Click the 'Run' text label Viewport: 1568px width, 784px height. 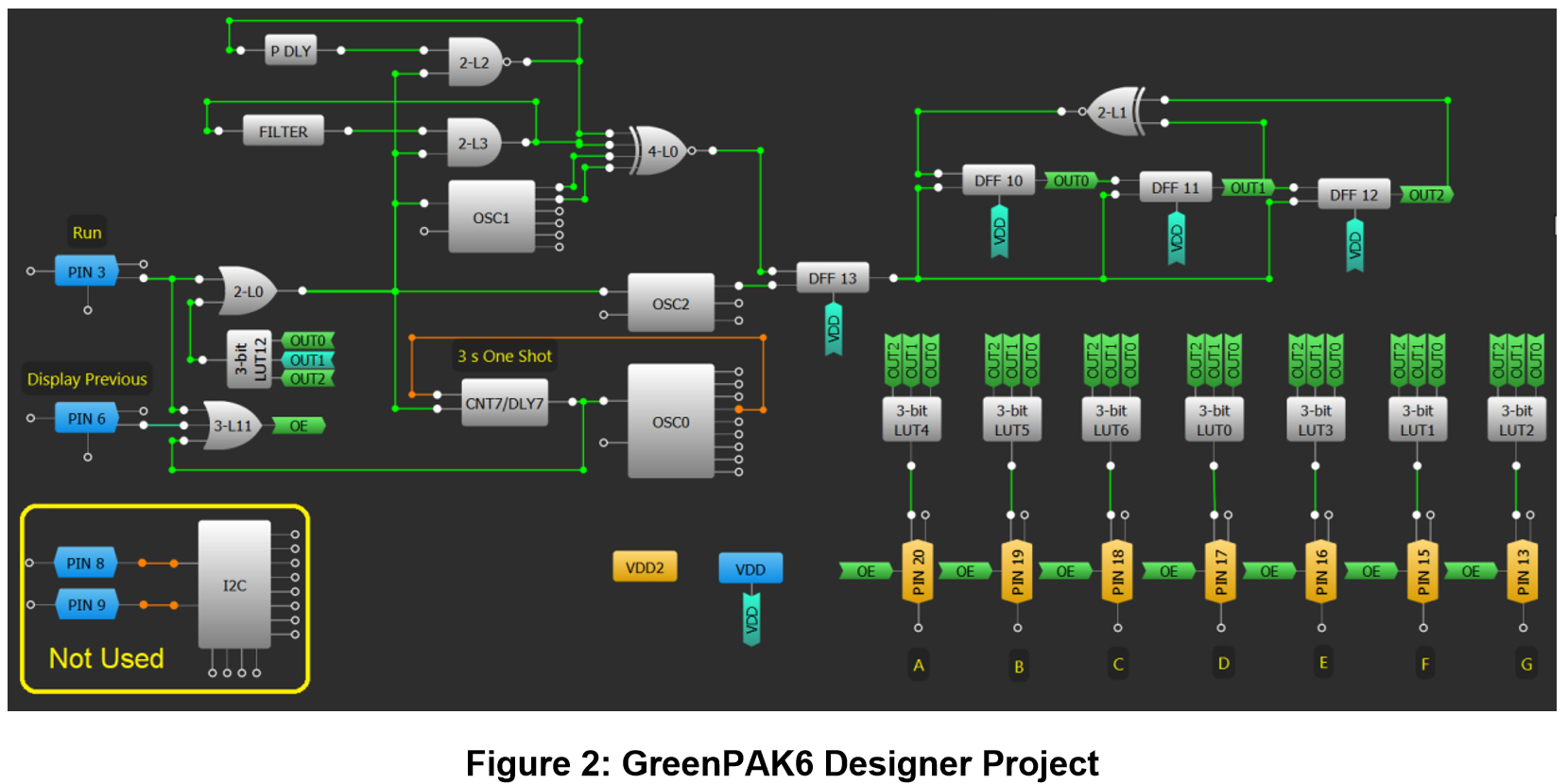coord(87,233)
